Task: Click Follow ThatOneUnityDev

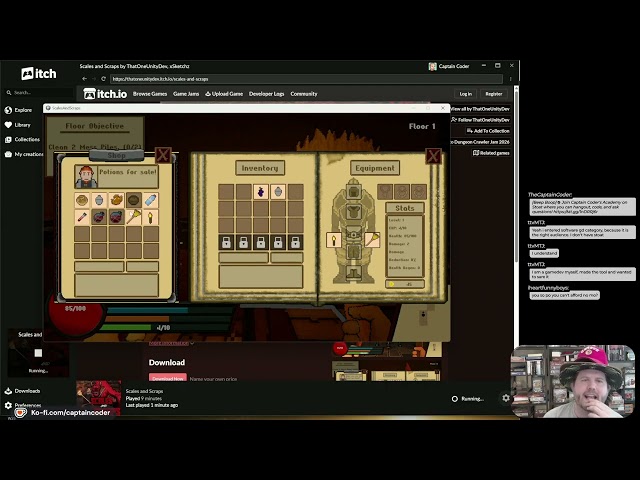Action: (x=481, y=120)
